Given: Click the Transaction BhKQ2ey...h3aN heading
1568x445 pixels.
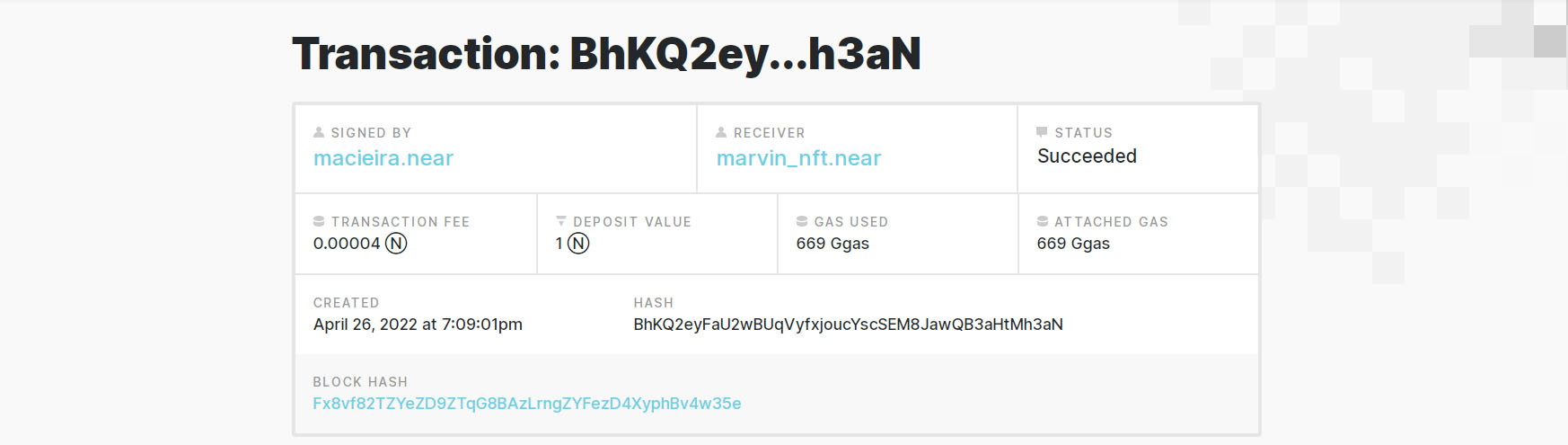Looking at the screenshot, I should click(607, 54).
